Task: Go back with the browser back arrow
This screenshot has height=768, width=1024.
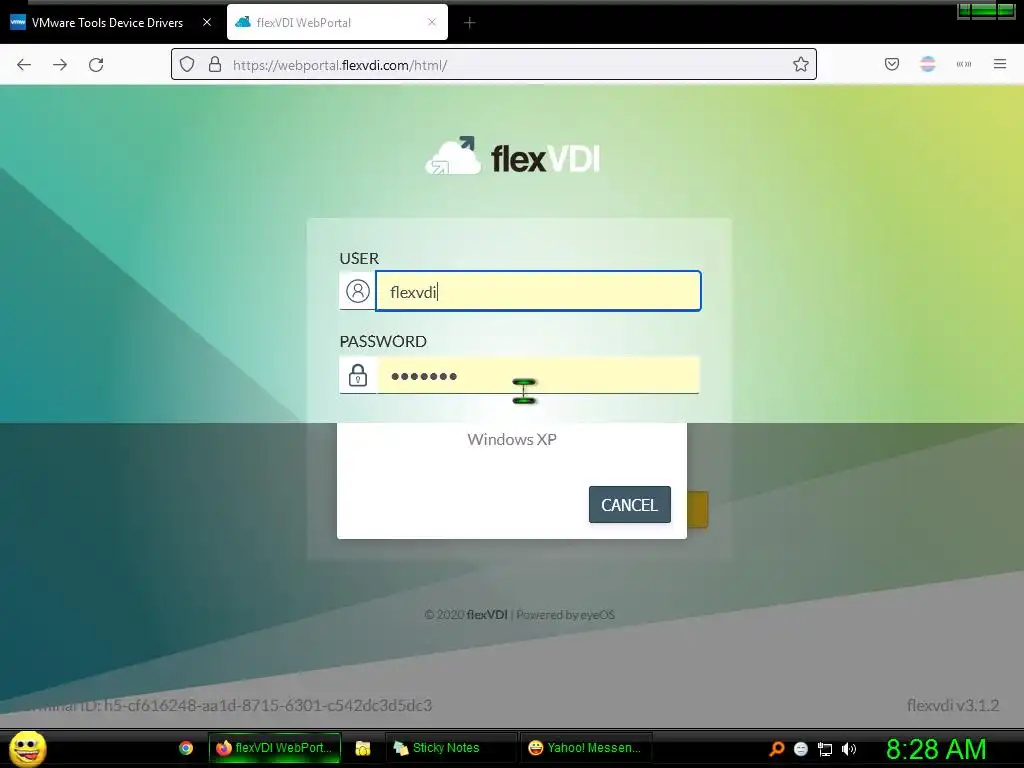Action: click(x=24, y=65)
